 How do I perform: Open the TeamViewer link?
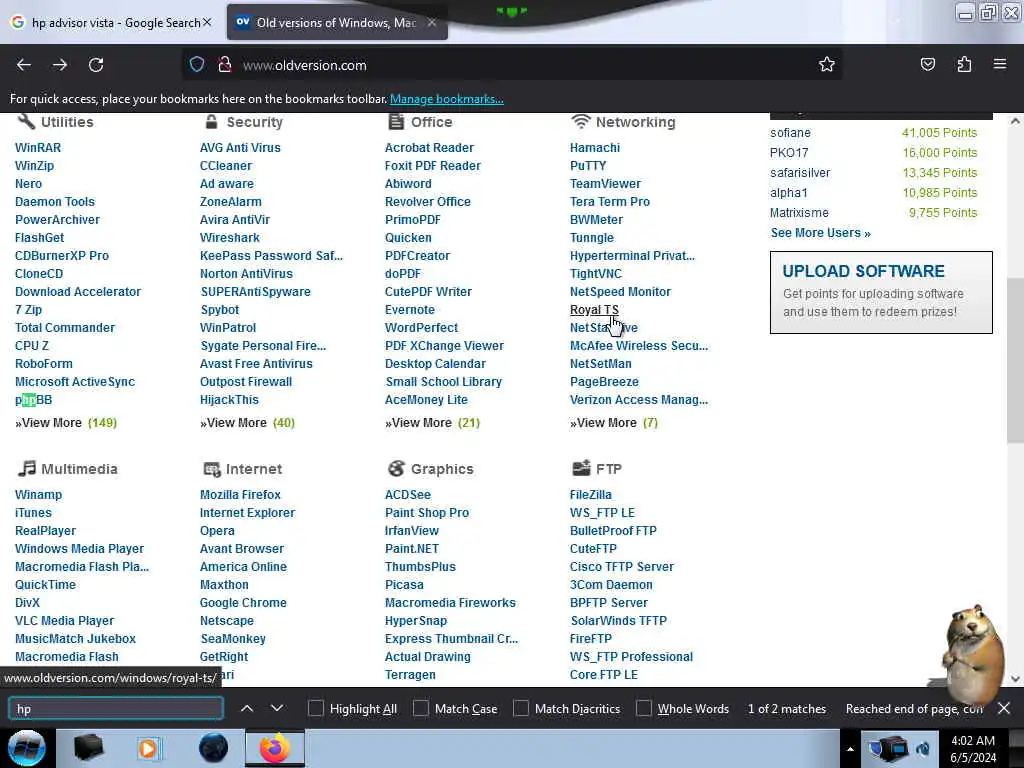(605, 184)
